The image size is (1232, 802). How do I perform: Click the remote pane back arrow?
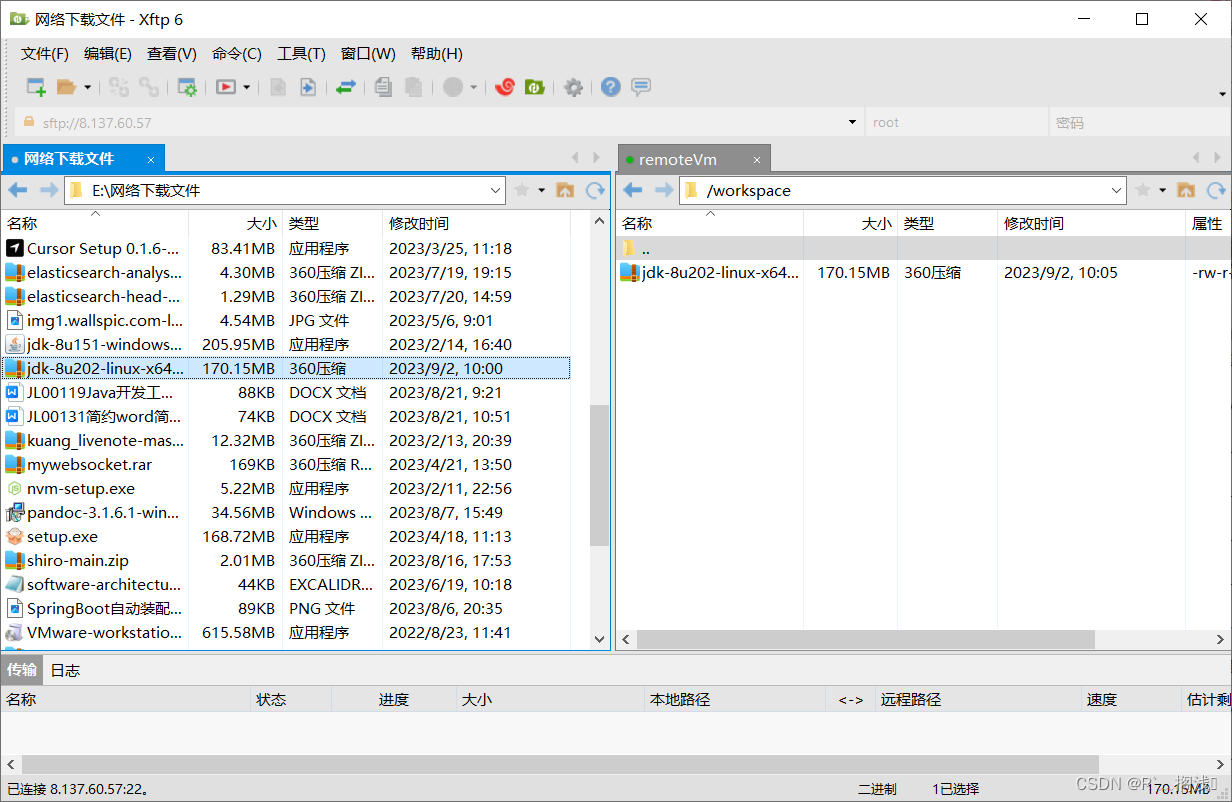pos(632,190)
